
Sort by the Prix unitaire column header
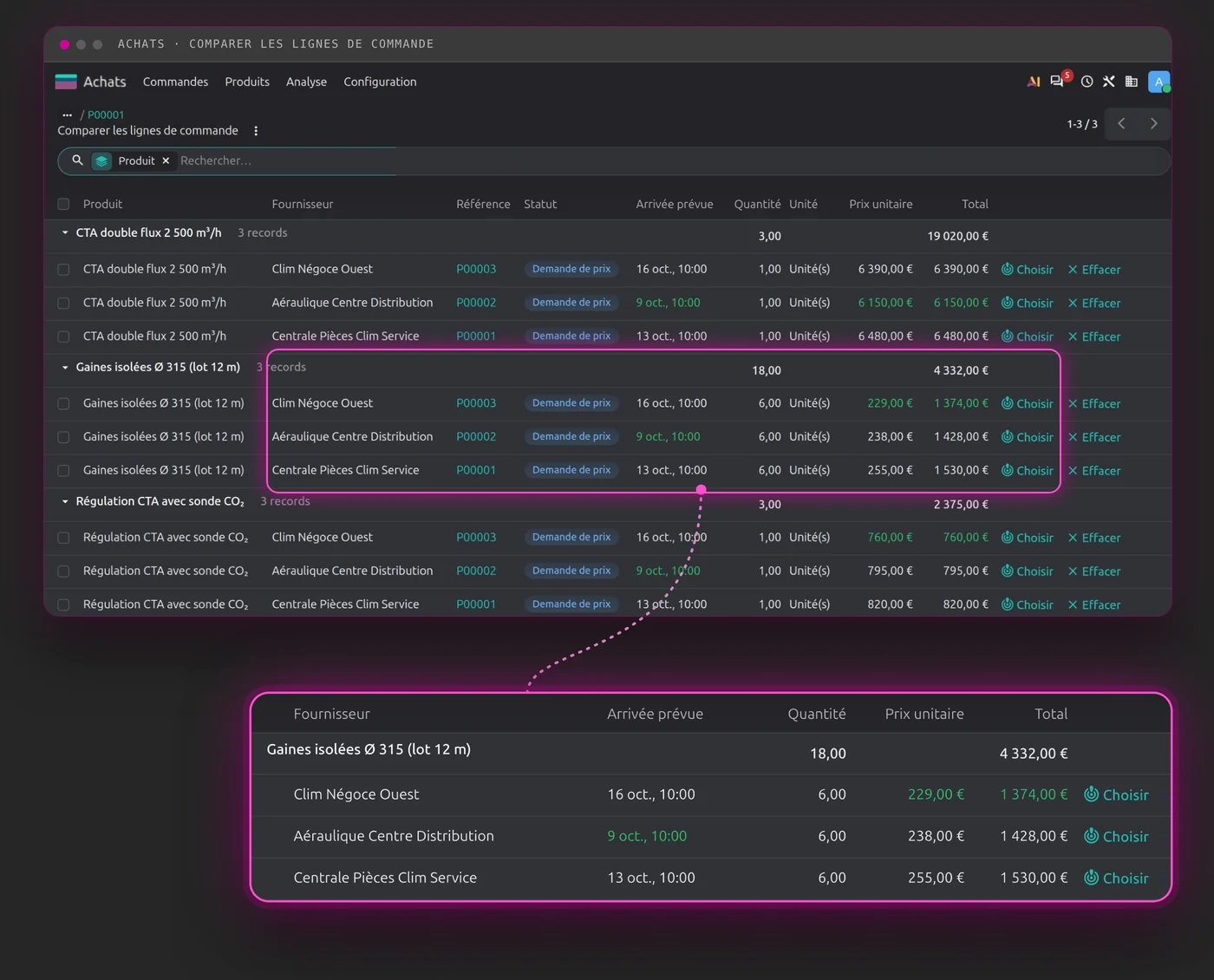[880, 204]
